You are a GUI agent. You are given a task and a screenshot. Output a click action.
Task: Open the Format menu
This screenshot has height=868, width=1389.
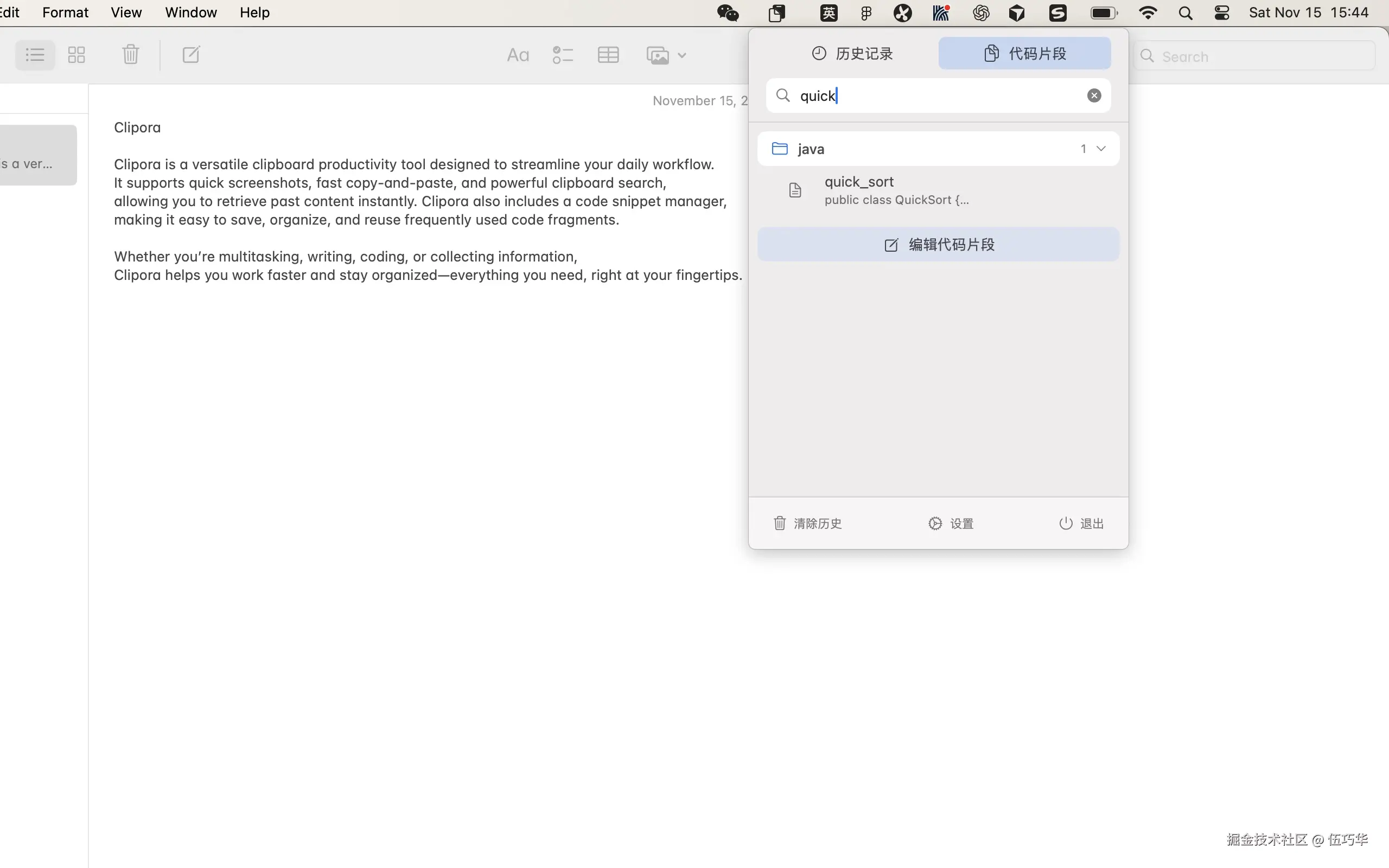(65, 12)
